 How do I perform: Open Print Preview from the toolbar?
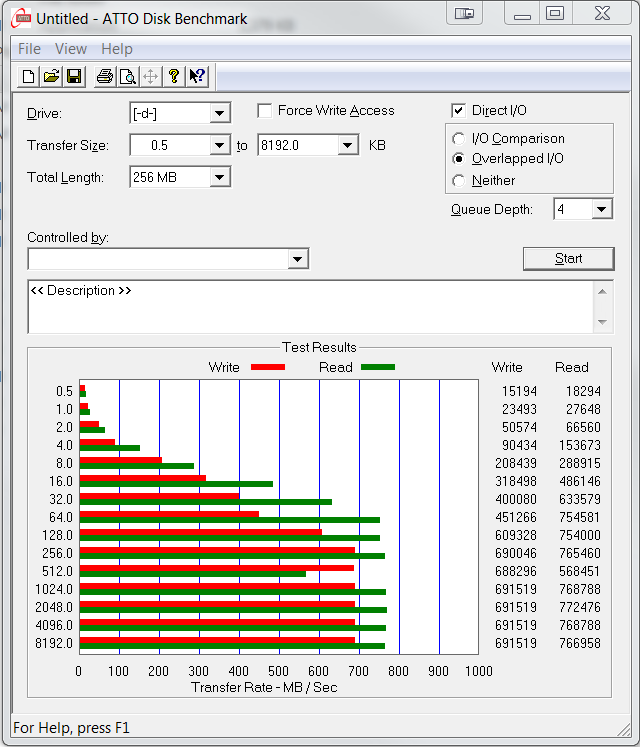[127, 76]
